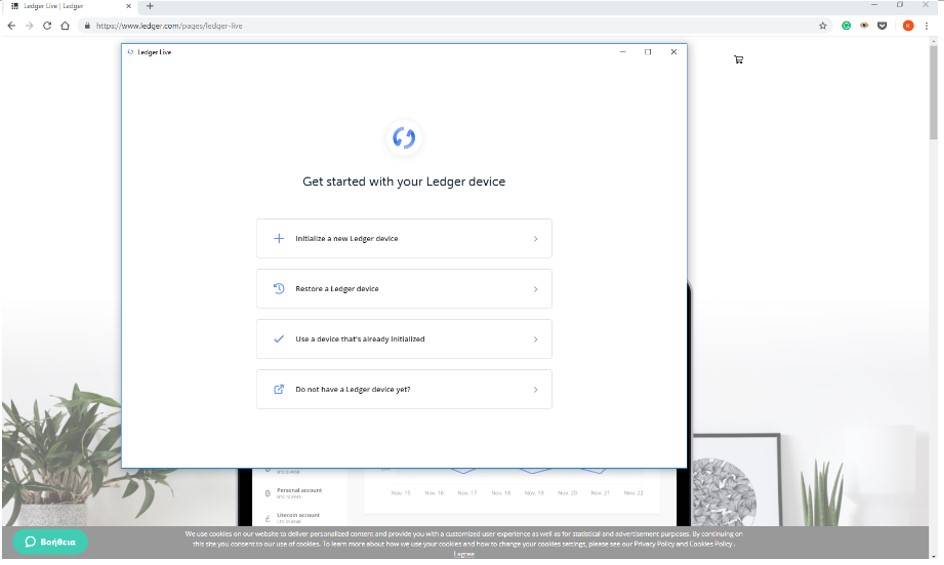
Task: Go back in the browser
Action: pos(11,26)
